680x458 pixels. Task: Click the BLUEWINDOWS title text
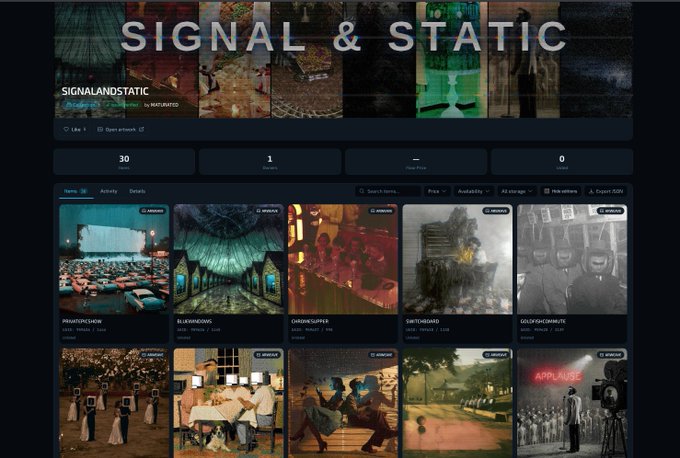(x=194, y=321)
